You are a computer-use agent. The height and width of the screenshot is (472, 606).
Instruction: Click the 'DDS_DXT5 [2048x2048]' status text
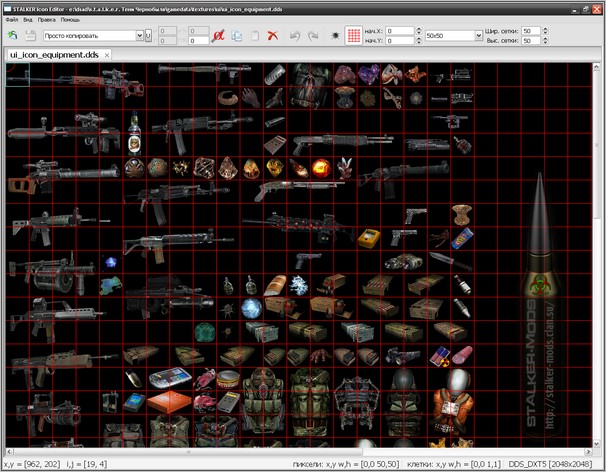click(x=550, y=464)
